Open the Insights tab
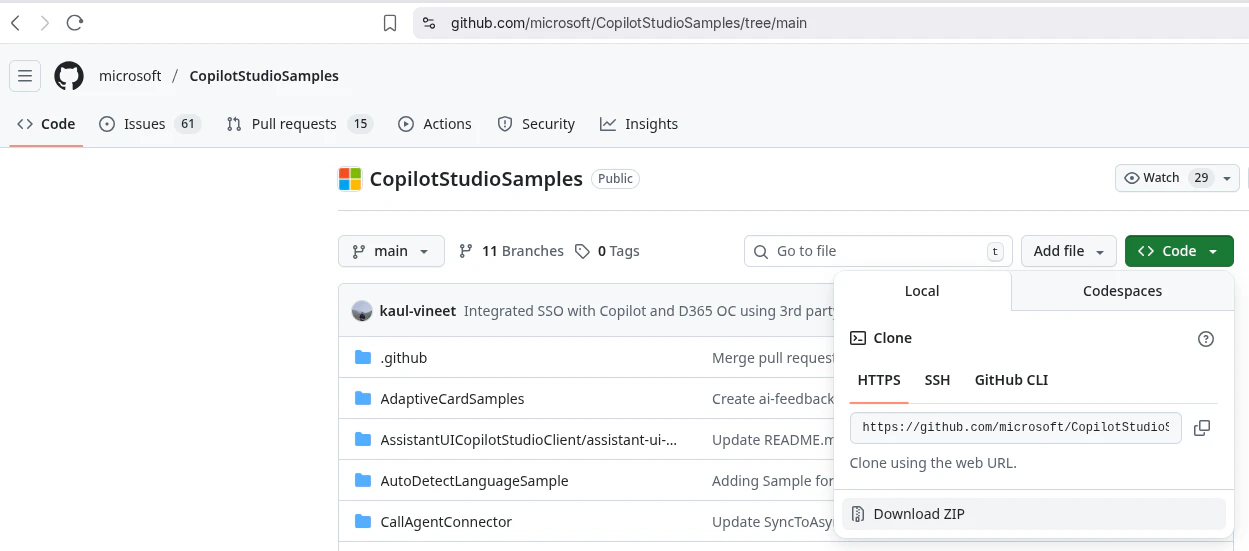 639,124
